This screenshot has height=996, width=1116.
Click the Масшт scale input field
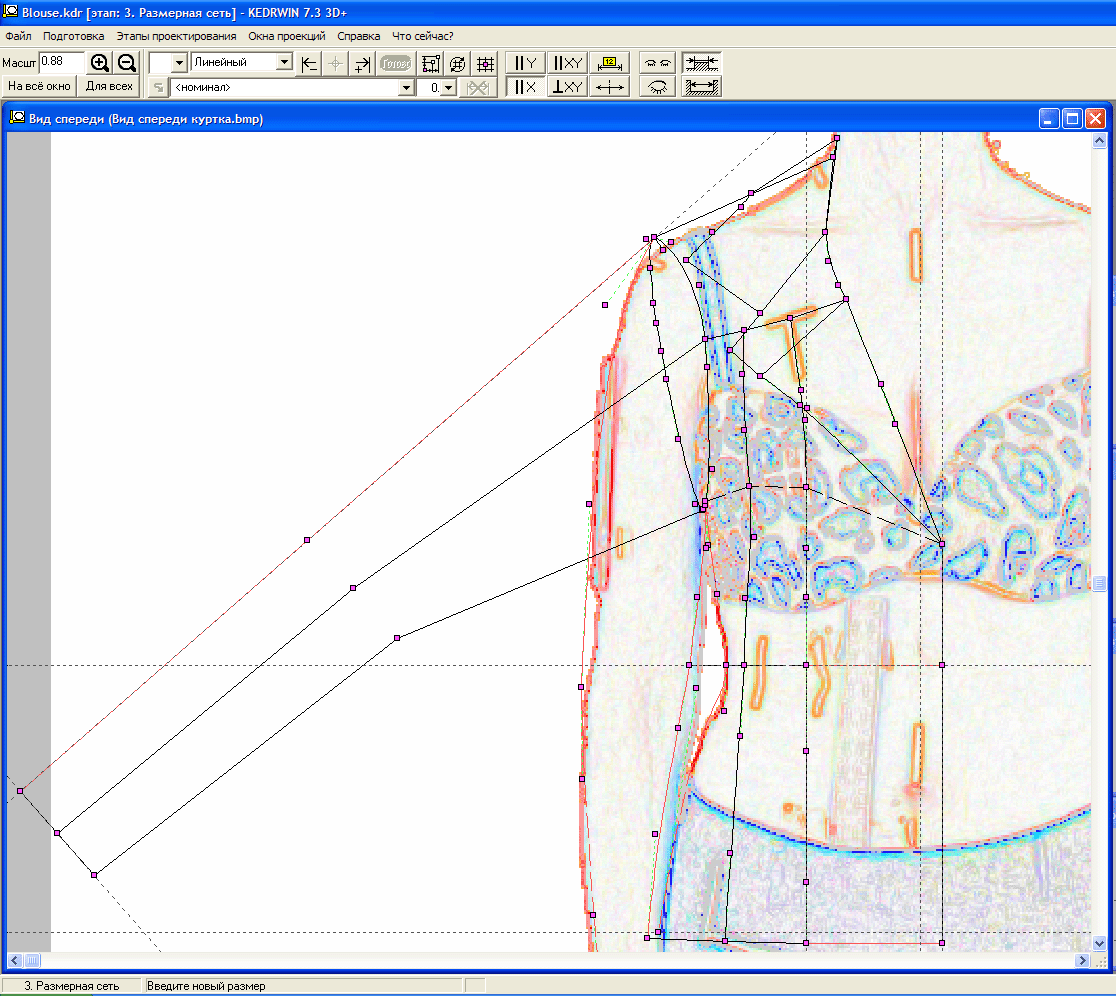(x=61, y=62)
